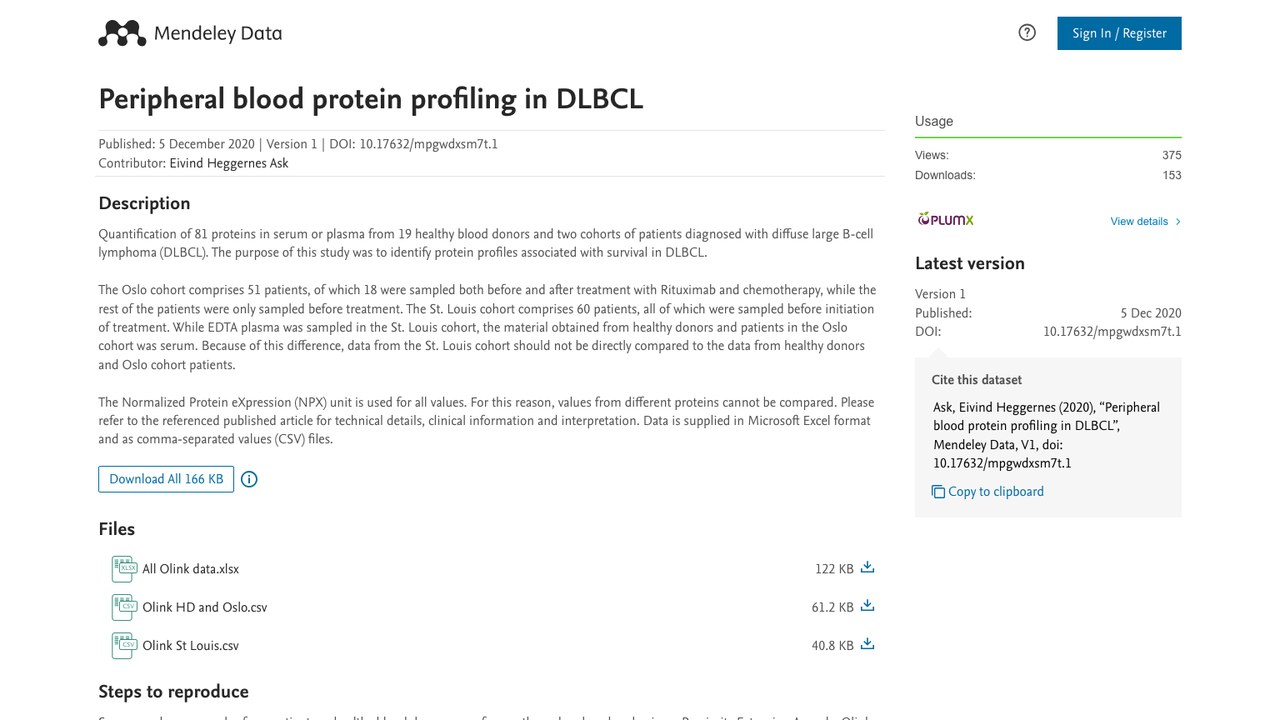The height and width of the screenshot is (720, 1280).
Task: Click the info icon beside Download All
Action: point(249,479)
